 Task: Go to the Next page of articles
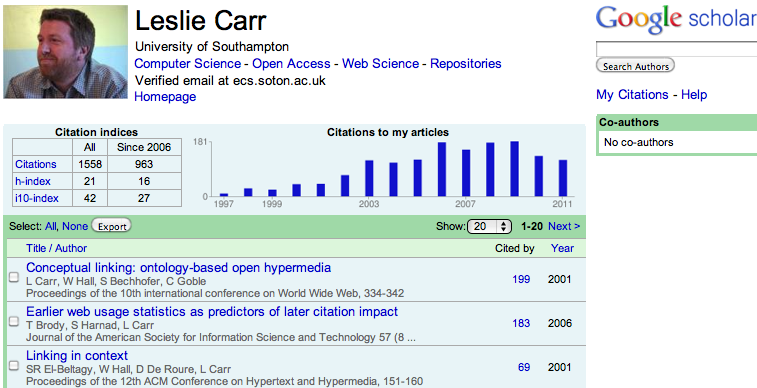pos(564,226)
